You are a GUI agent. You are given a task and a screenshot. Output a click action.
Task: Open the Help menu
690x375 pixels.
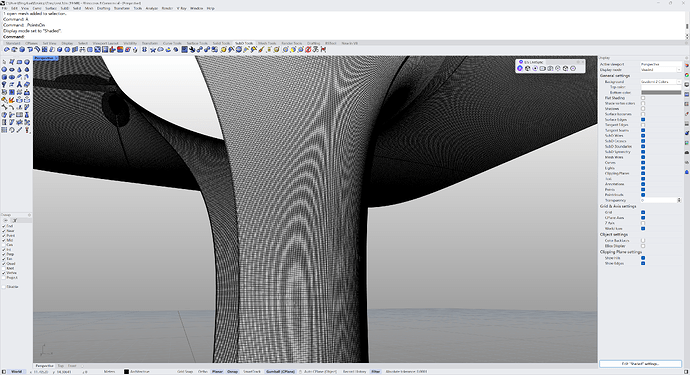pos(210,8)
